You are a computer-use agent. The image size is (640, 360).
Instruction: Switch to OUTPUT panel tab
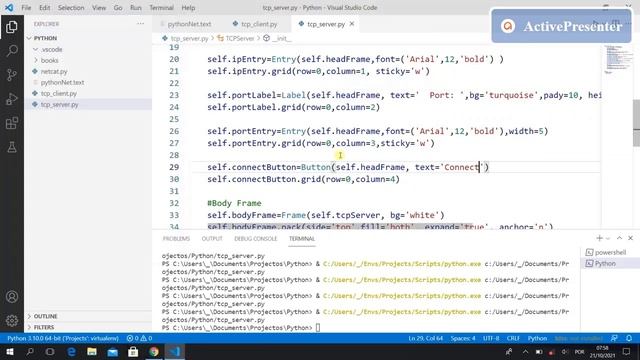(212, 239)
